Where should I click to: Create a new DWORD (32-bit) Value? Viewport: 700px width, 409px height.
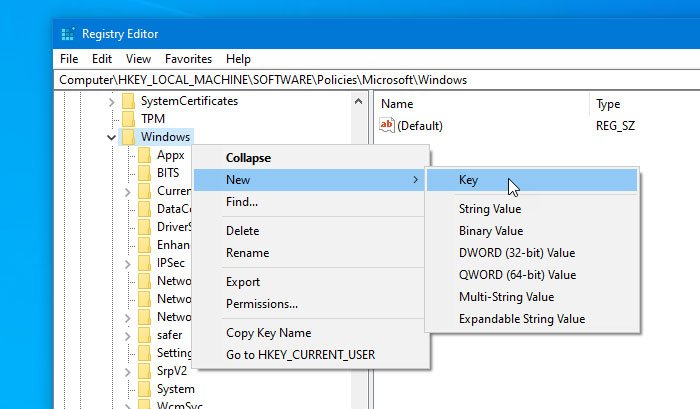pos(532,253)
